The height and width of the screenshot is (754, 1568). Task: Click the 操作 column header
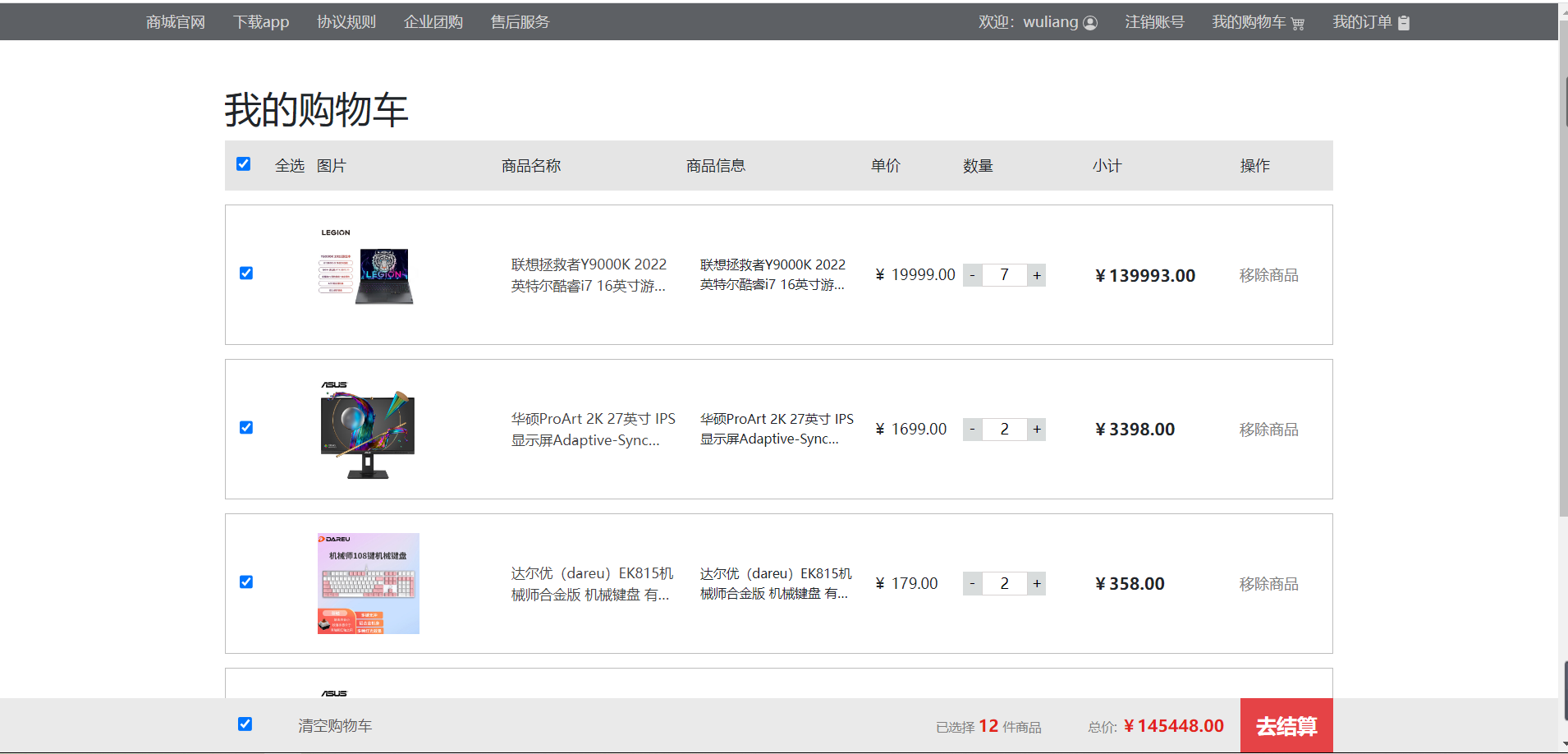point(1254,166)
